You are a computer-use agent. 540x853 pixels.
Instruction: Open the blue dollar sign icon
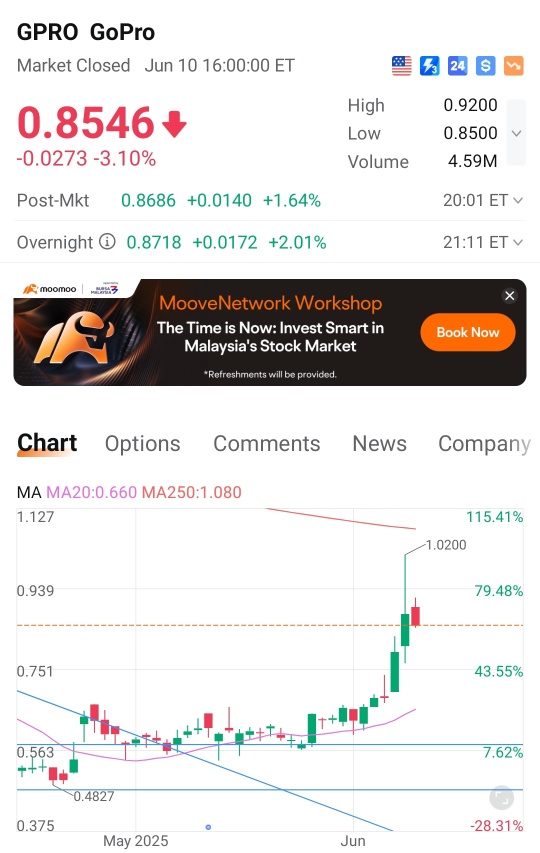[486, 66]
